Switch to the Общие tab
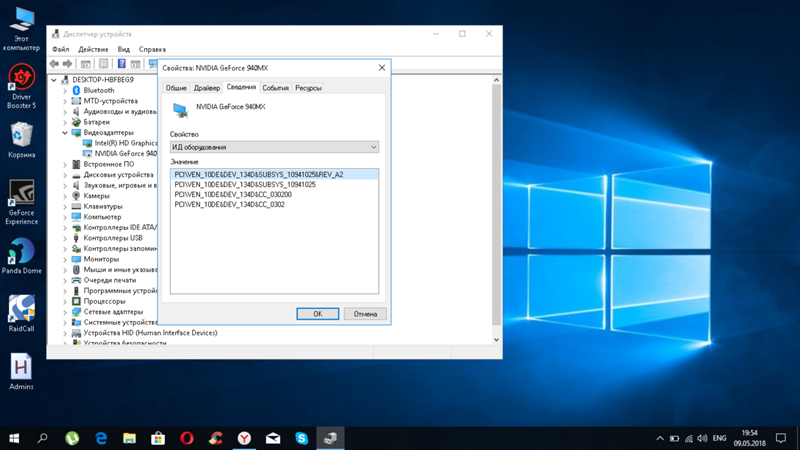Screen dimensions: 800x450 pos(176,88)
